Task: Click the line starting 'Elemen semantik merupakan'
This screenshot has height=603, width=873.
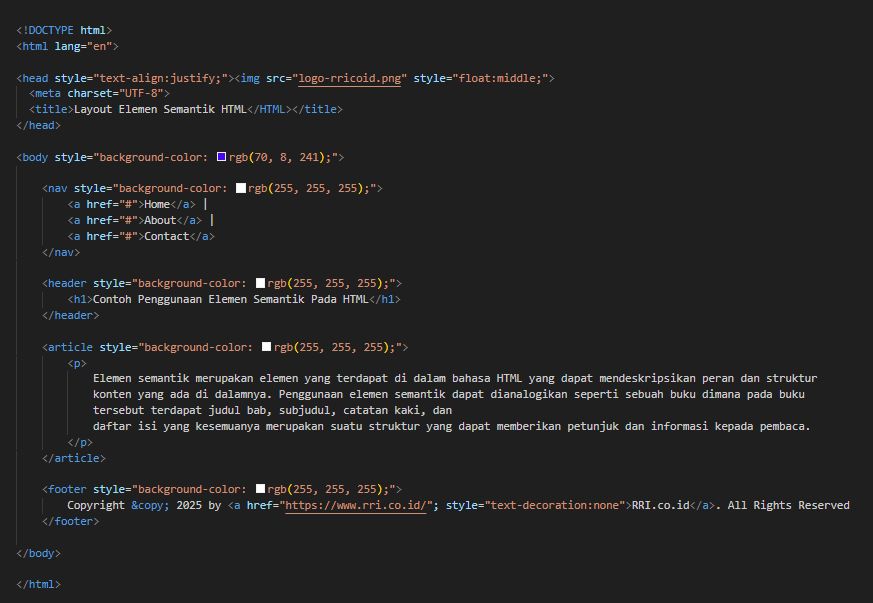Action: coord(455,378)
